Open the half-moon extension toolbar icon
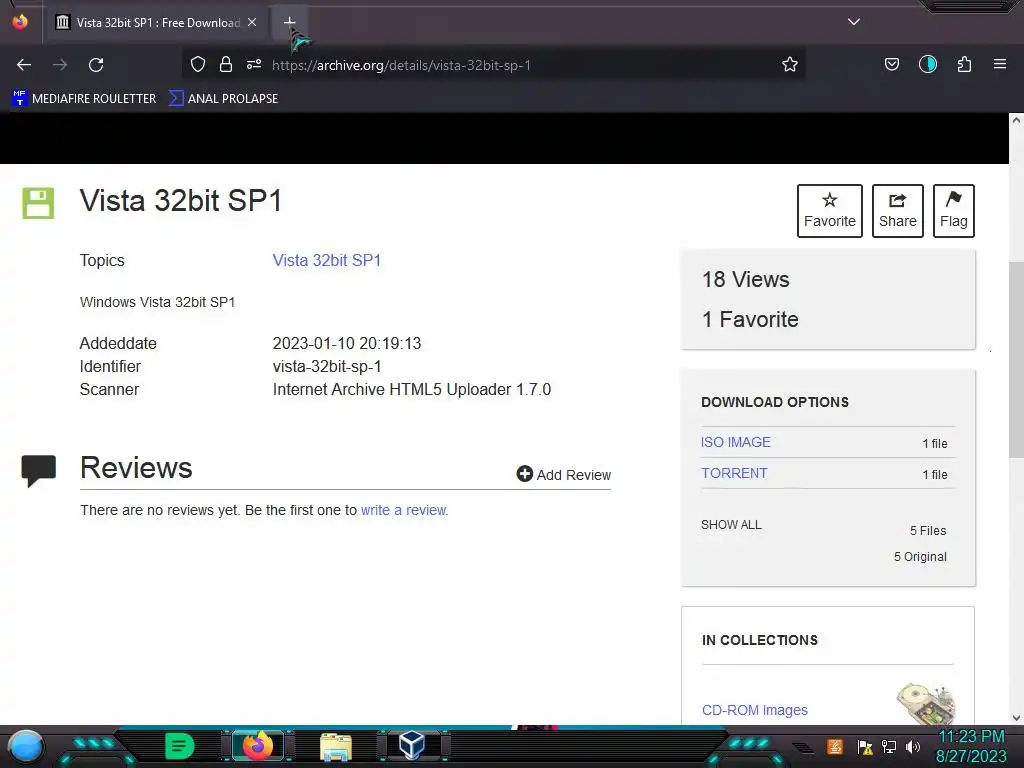 pos(928,64)
